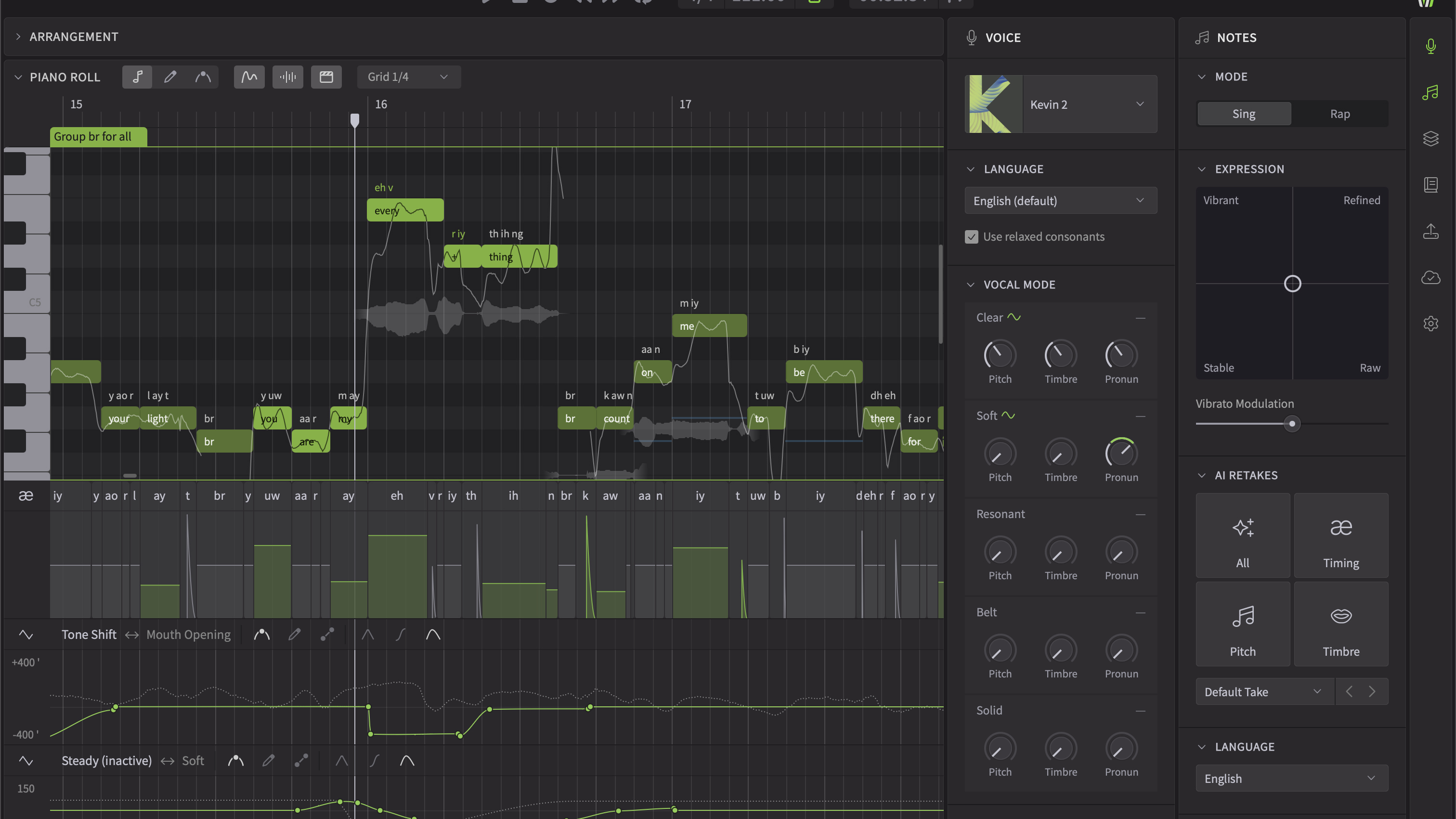Open the Default Take dropdown
The width and height of the screenshot is (1456, 819).
click(x=1264, y=691)
